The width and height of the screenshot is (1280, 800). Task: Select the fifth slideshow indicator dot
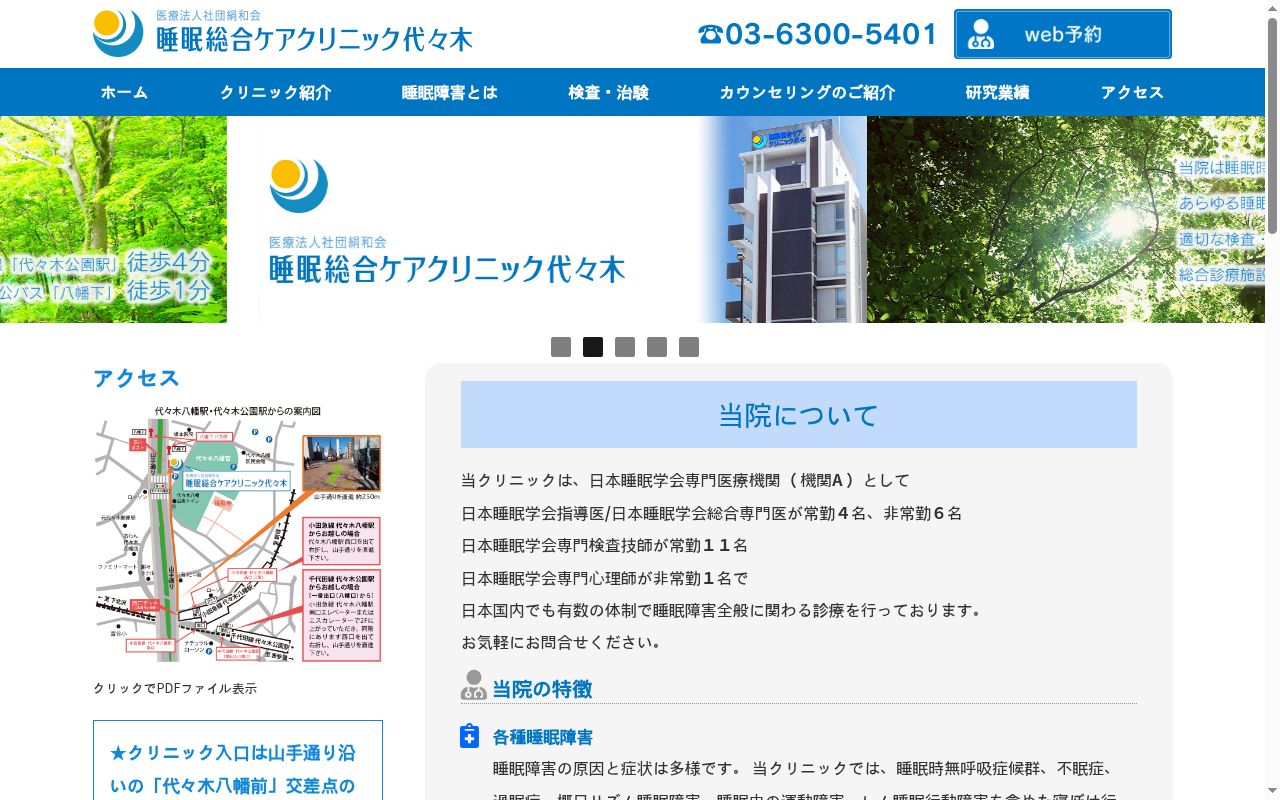pos(689,347)
